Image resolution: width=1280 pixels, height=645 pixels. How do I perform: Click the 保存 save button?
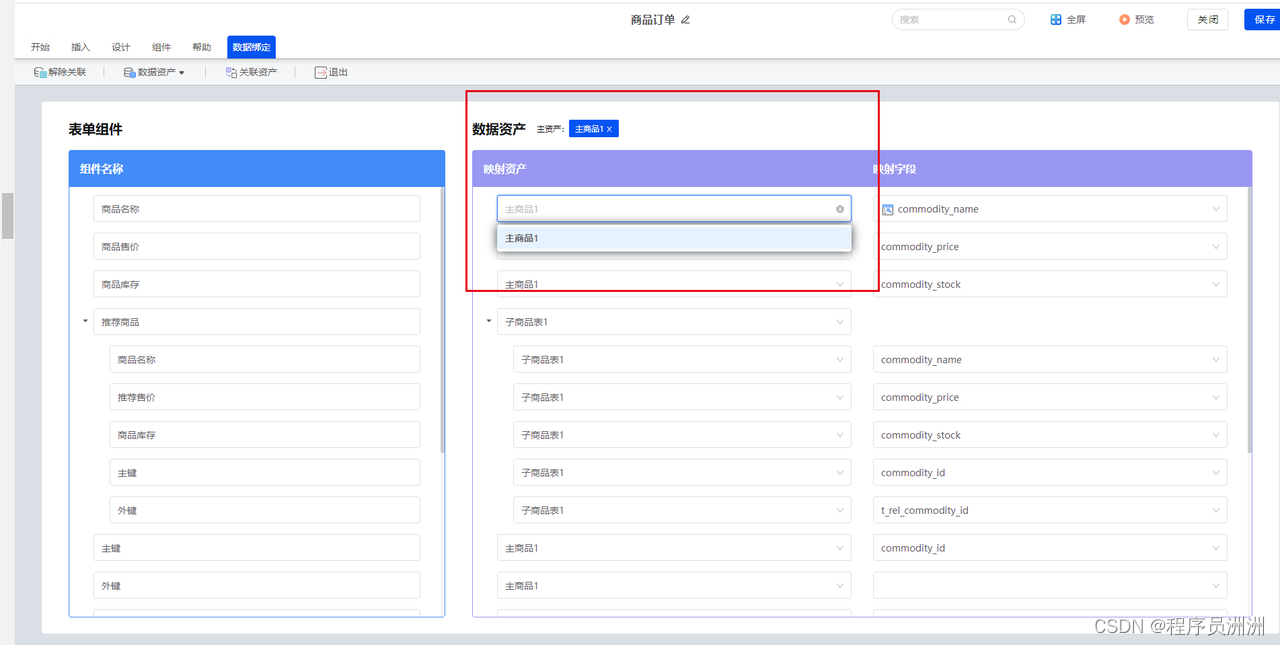(1262, 19)
